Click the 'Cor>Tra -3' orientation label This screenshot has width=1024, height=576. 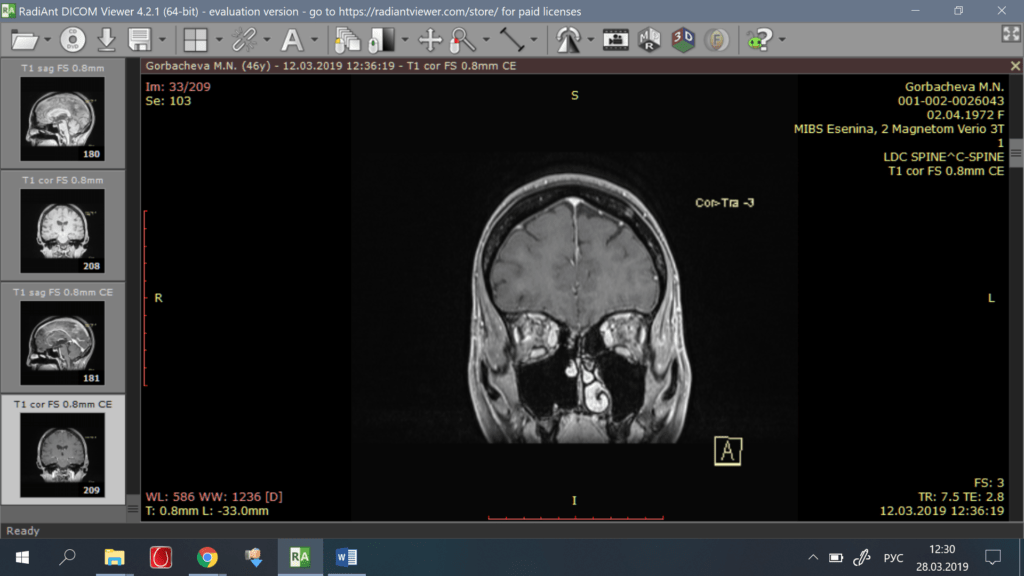[724, 202]
